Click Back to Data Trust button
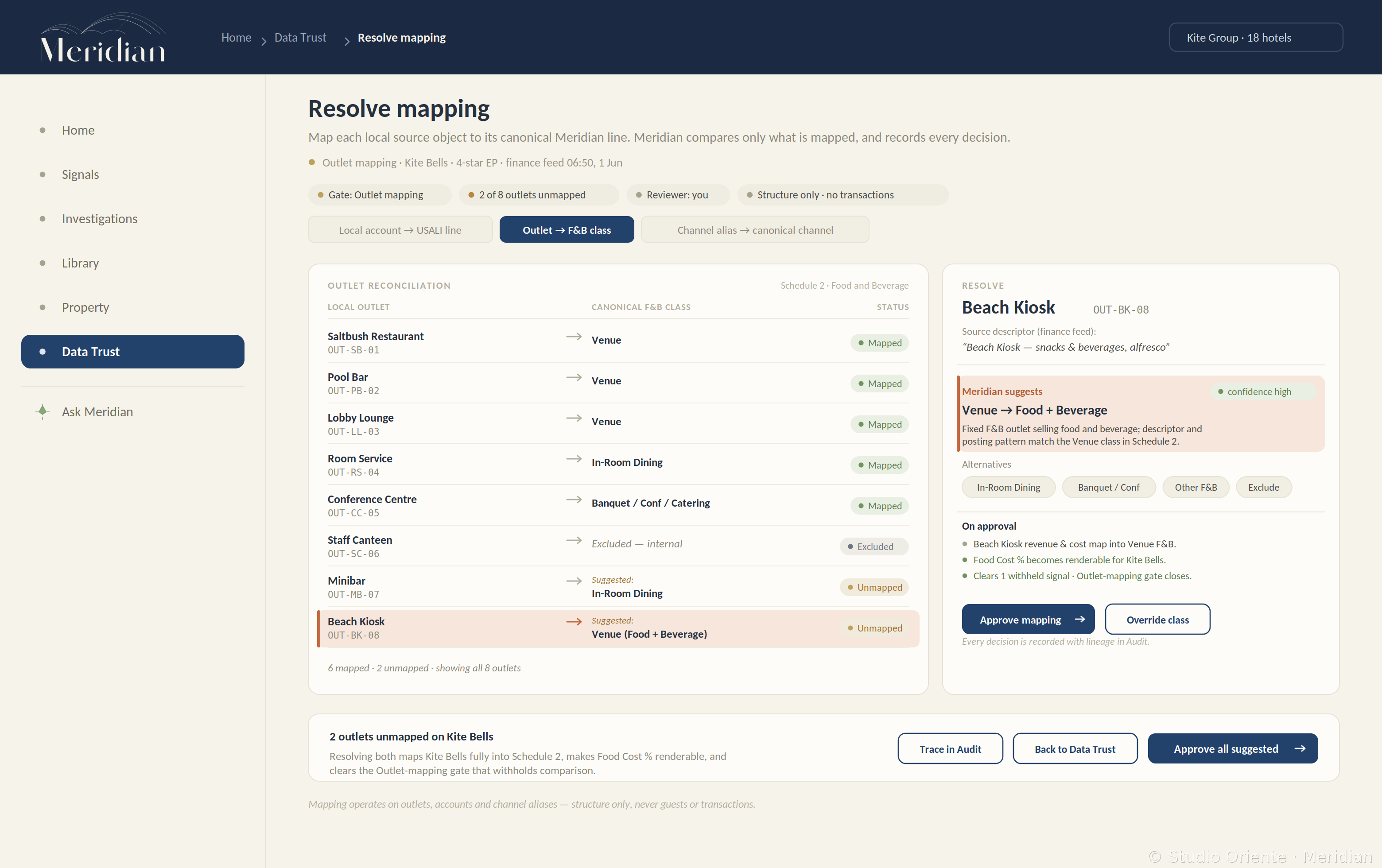 1075,748
